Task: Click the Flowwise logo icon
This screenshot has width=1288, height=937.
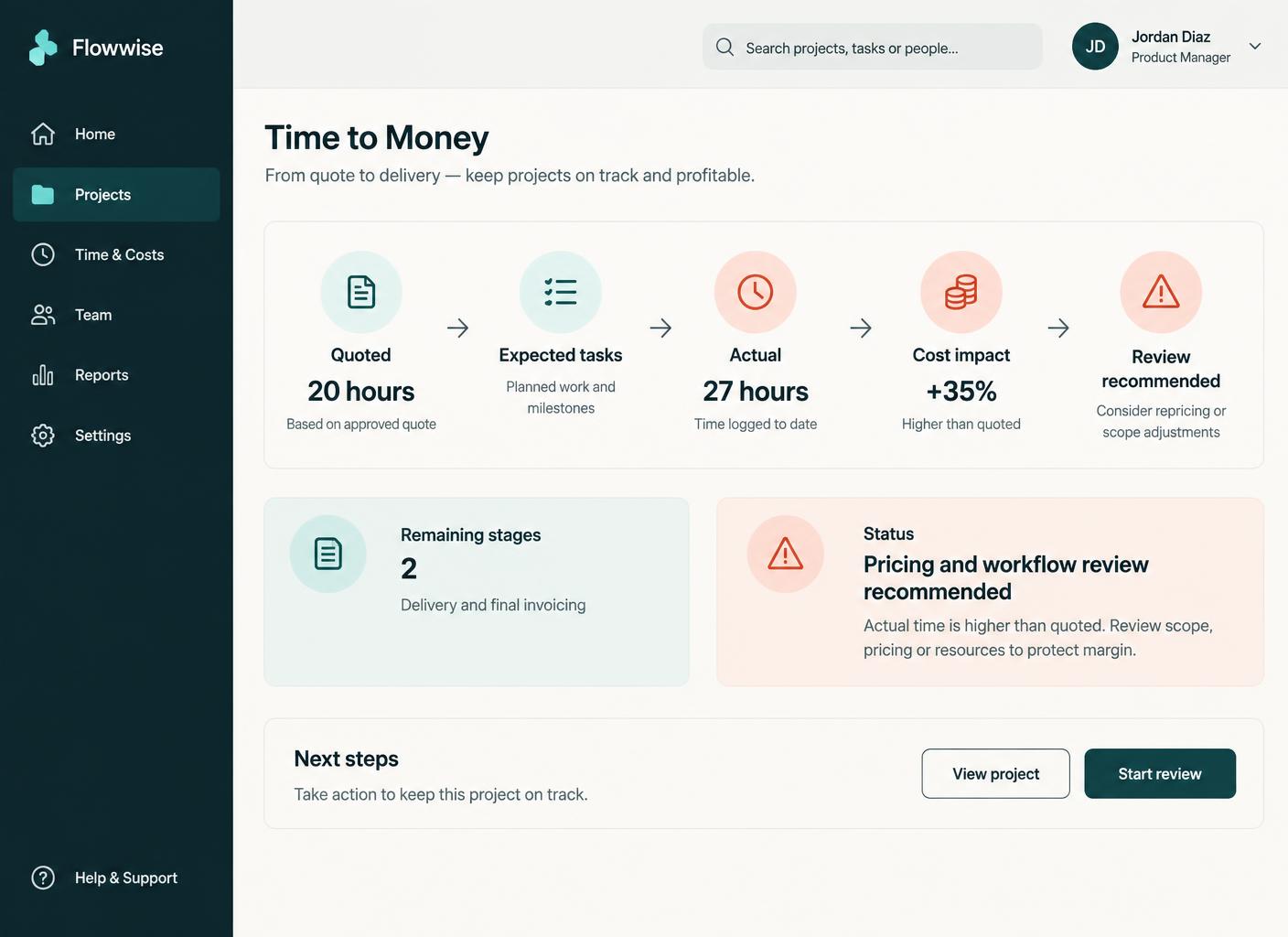Action: [x=43, y=48]
